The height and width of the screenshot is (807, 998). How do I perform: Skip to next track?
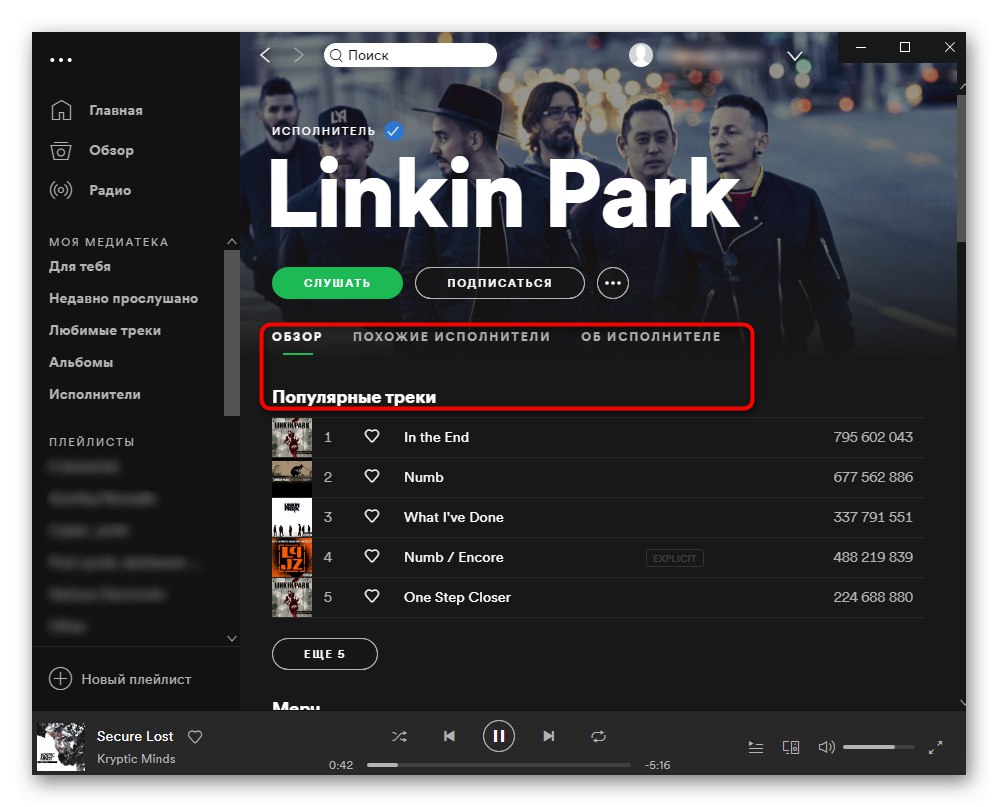pos(549,736)
